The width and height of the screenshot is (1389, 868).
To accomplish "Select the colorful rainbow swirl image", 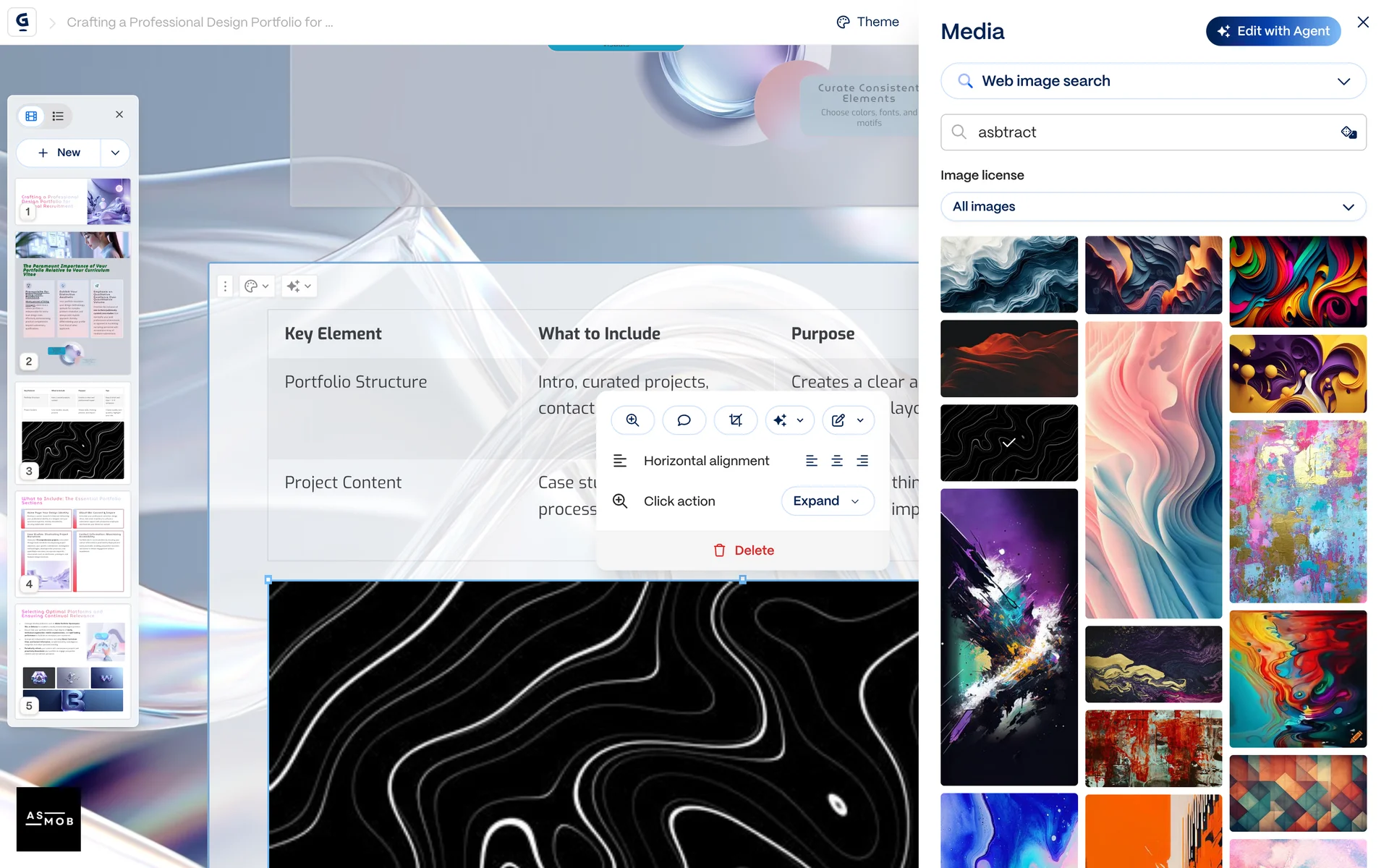I will [1297, 281].
